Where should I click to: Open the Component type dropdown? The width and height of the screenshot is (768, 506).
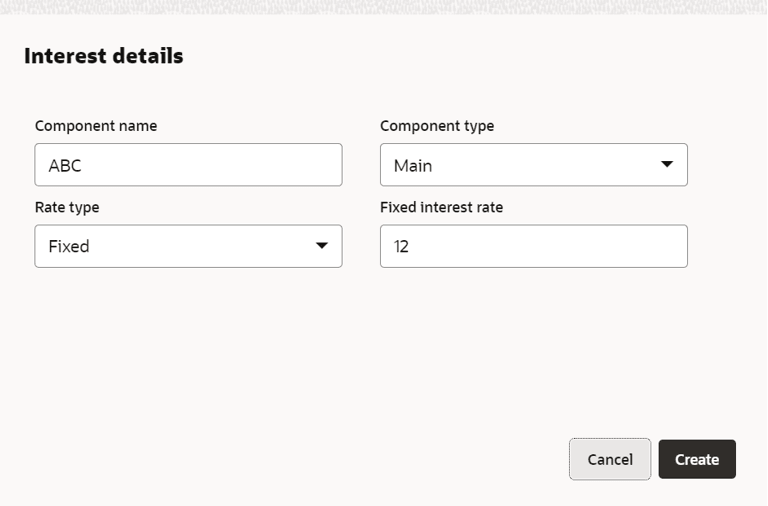pyautogui.click(x=534, y=165)
